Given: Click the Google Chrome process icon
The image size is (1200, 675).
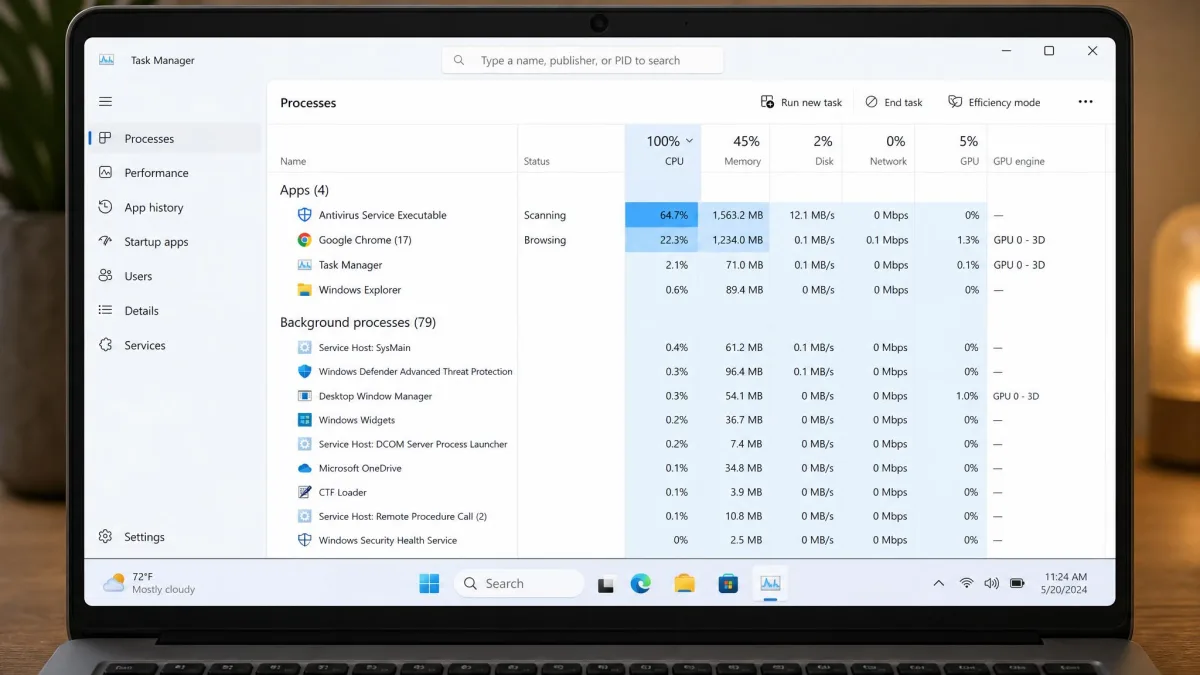Looking at the screenshot, I should 305,240.
